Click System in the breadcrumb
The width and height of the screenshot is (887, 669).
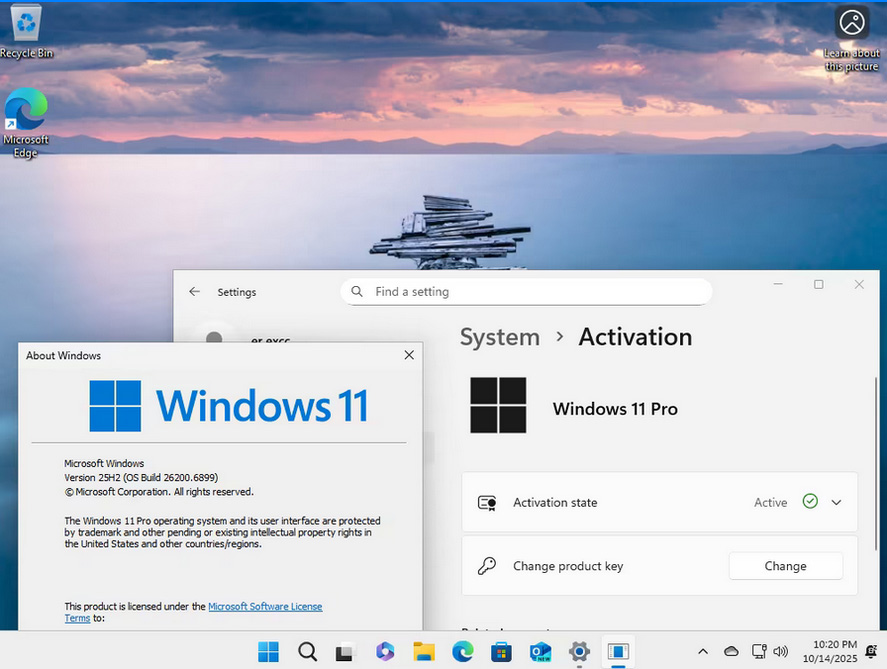tap(499, 337)
